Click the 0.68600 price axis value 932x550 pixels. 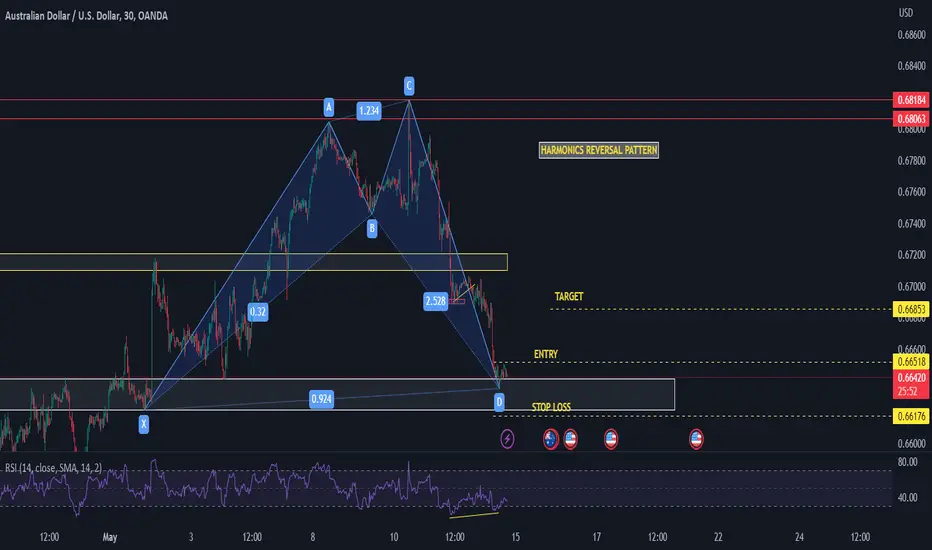[911, 35]
